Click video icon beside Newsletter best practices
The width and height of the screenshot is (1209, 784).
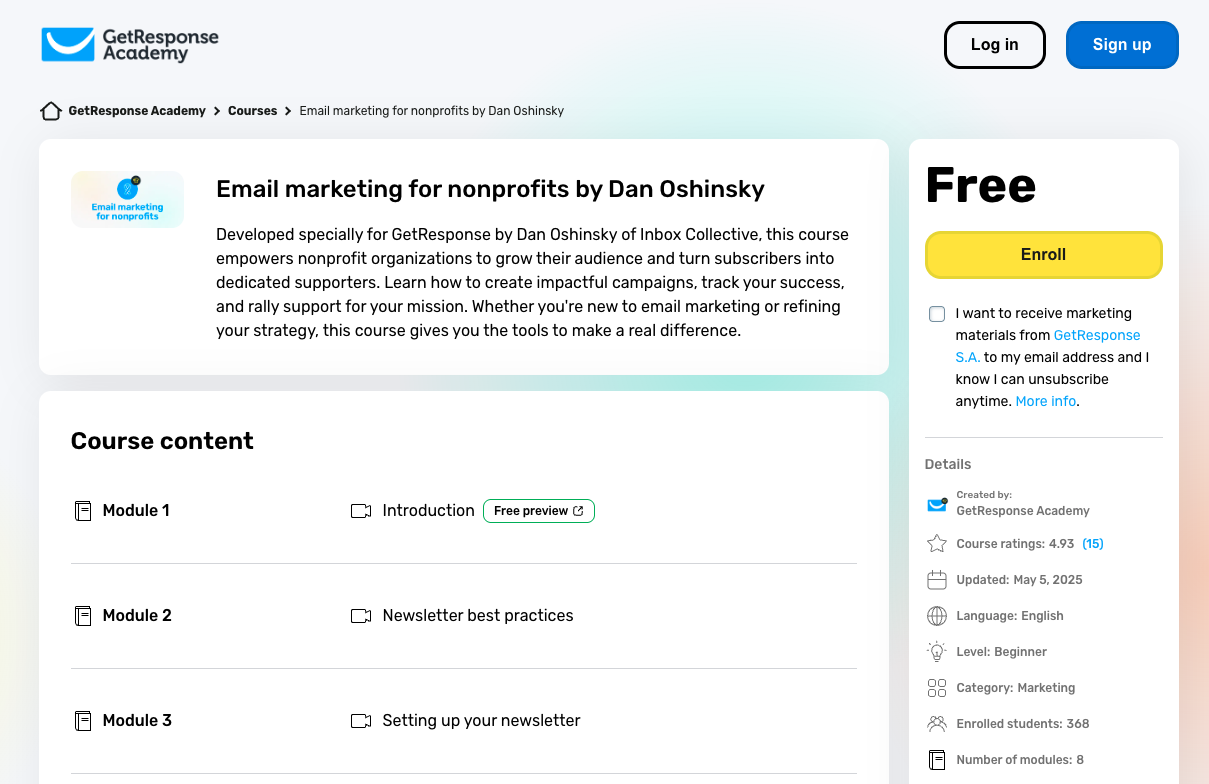pos(361,616)
